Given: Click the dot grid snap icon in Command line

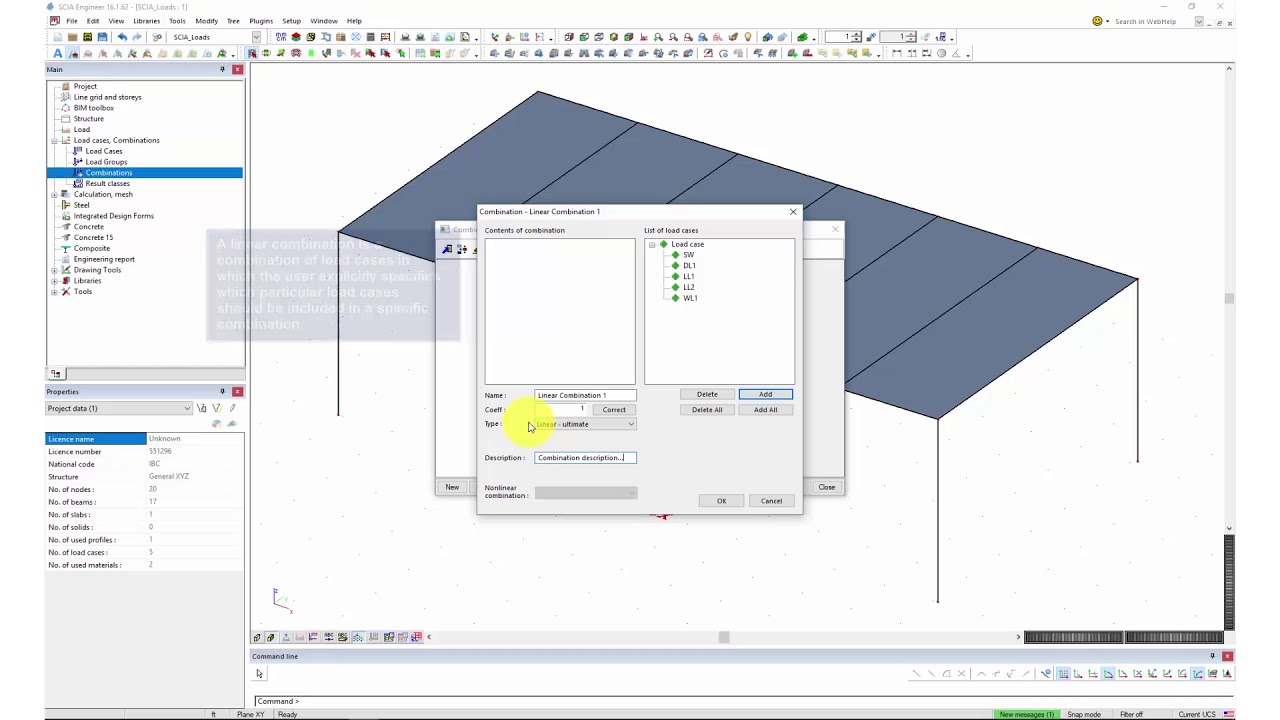Looking at the screenshot, I should pos(1064,674).
